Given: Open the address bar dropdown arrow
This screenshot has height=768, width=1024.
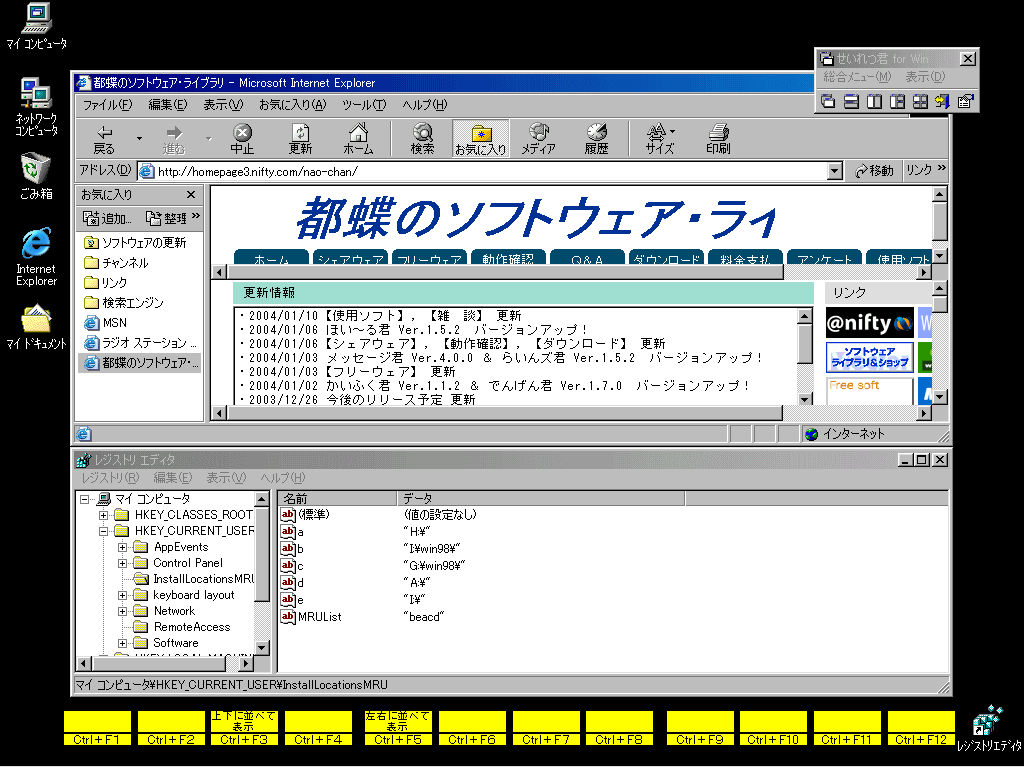Looking at the screenshot, I should coord(834,171).
